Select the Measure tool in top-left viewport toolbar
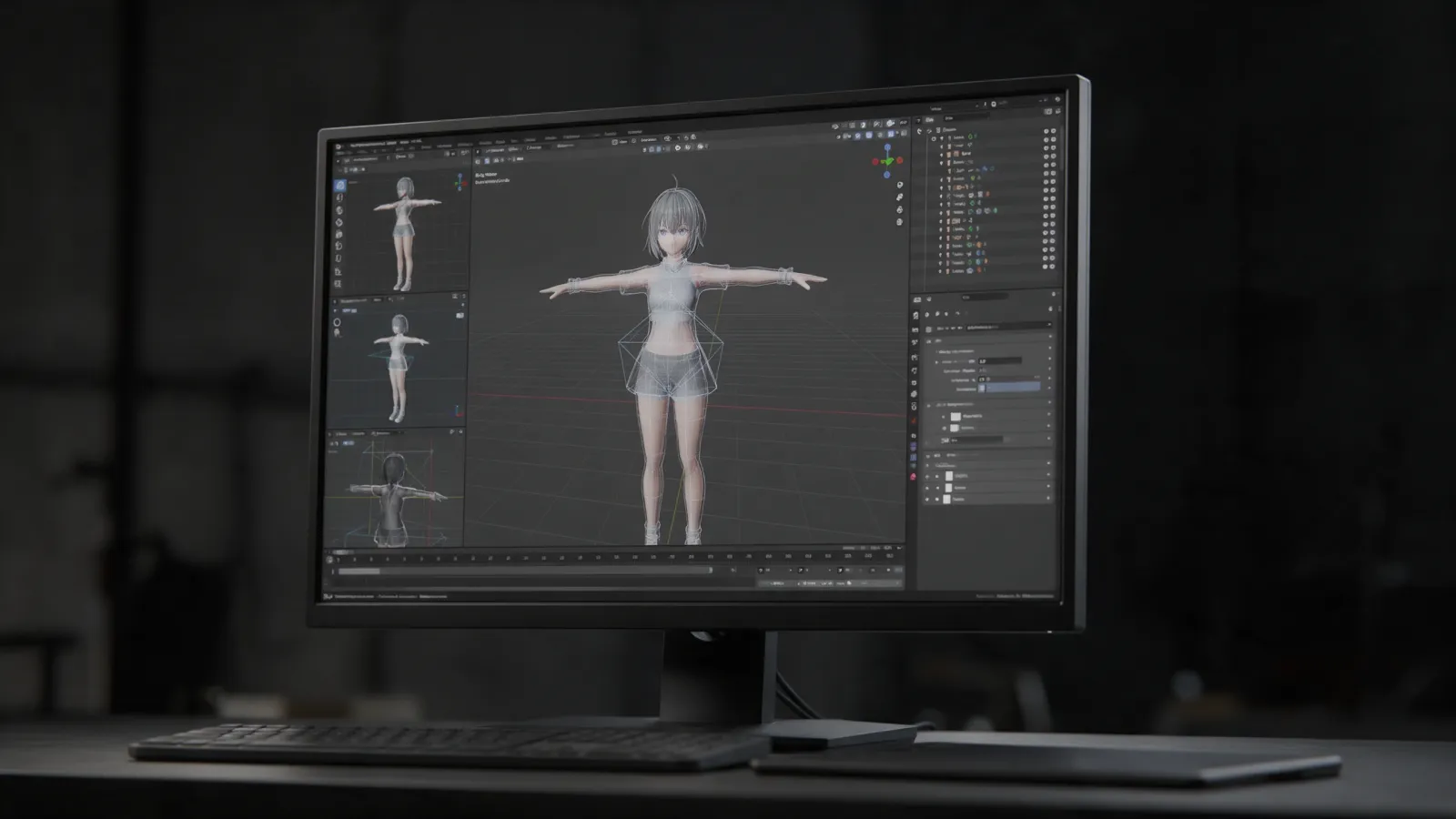This screenshot has height=819, width=1456. (x=339, y=271)
